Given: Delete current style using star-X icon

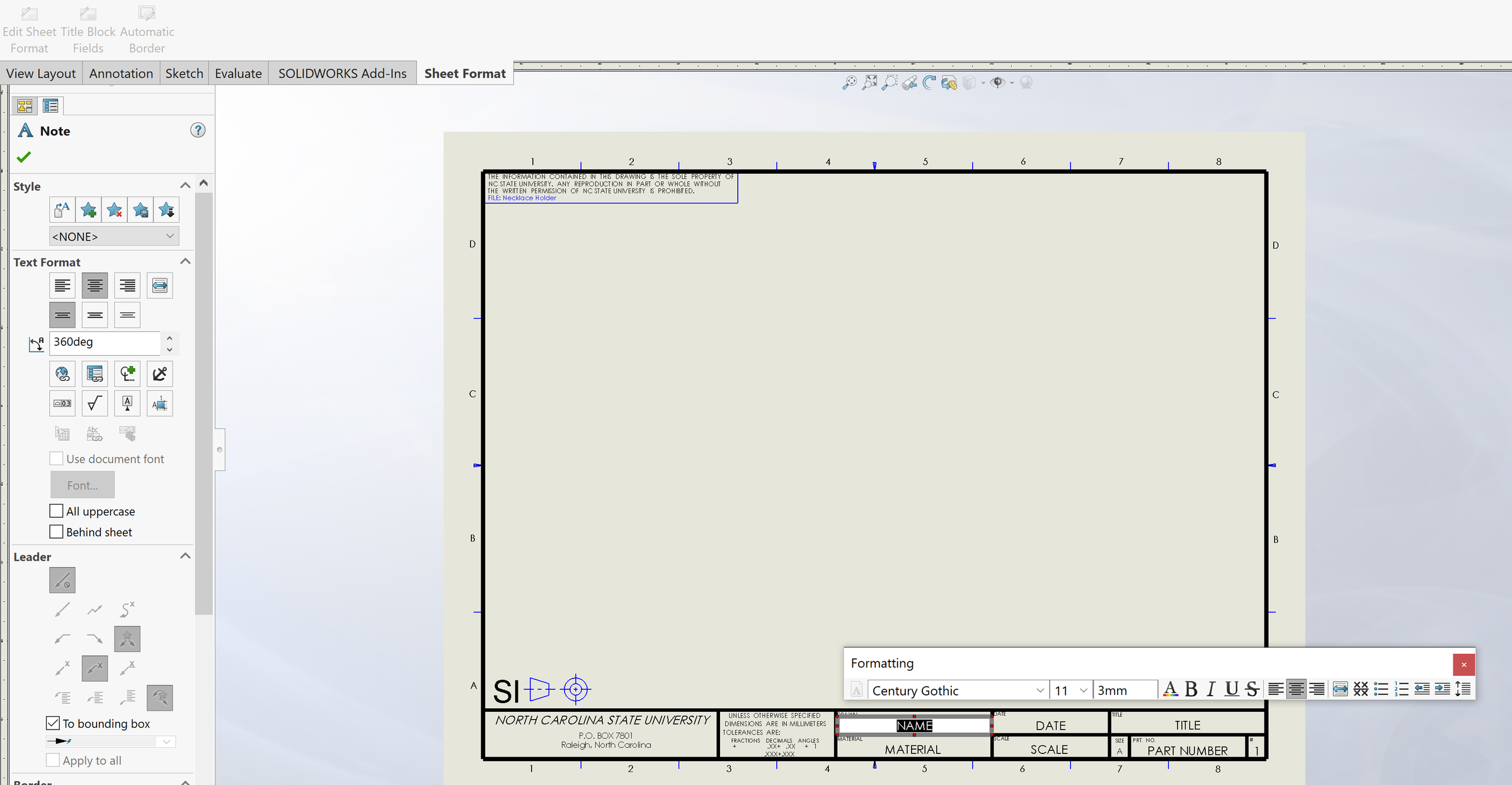Looking at the screenshot, I should [x=114, y=210].
